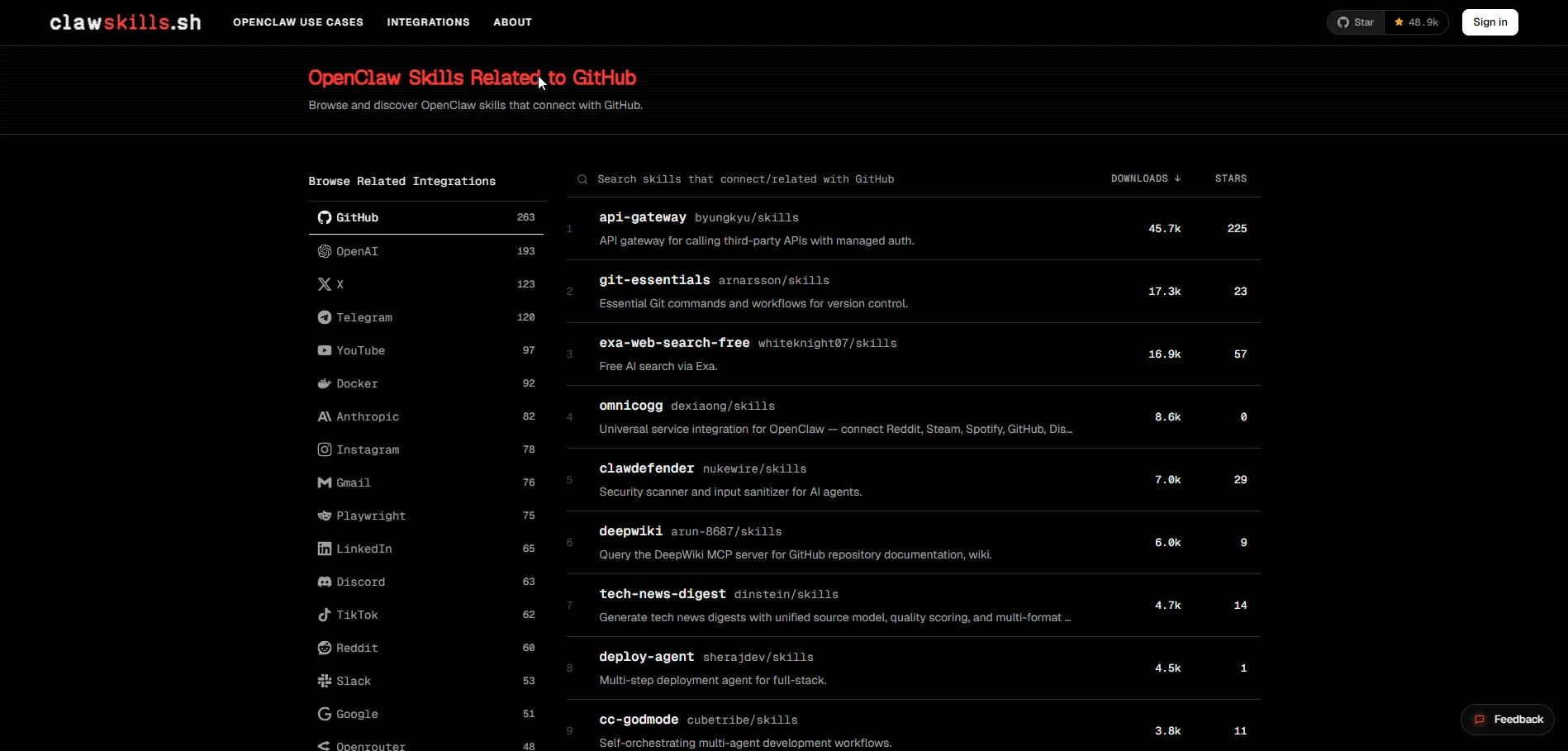
Task: Open the tech-news-digest skill link
Action: pos(663,594)
